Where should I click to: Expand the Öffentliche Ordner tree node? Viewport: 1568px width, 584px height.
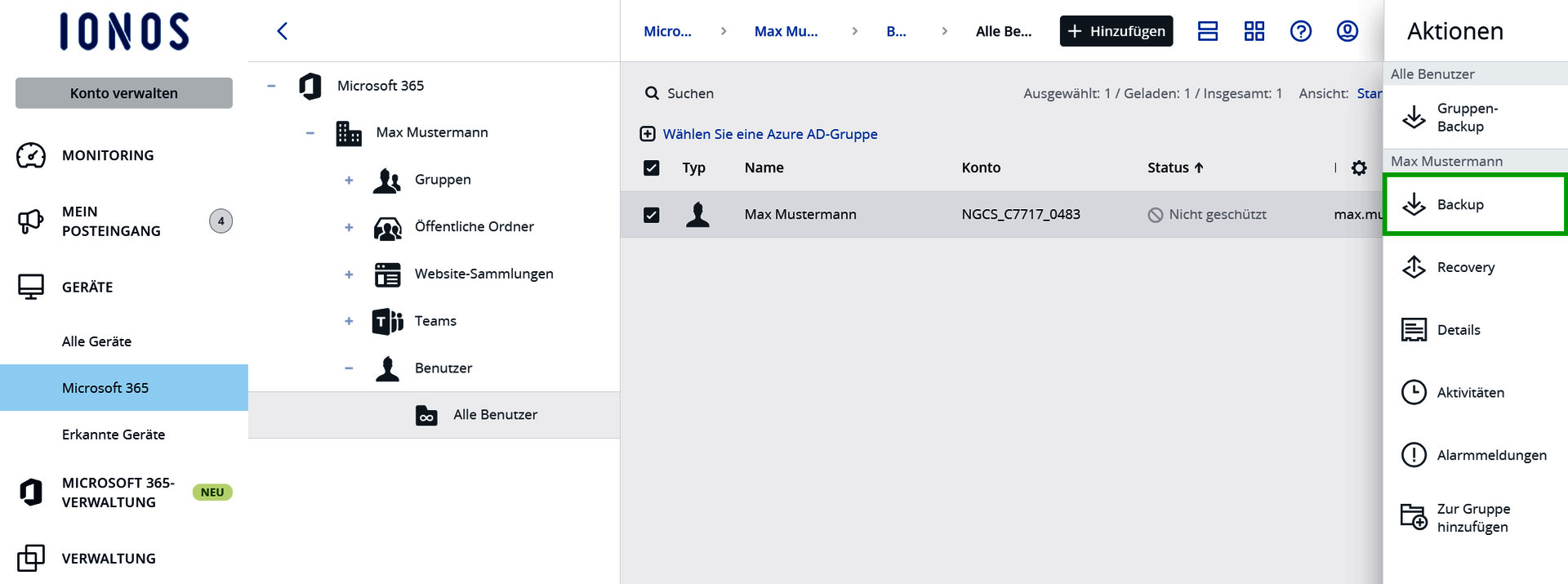pyautogui.click(x=349, y=228)
